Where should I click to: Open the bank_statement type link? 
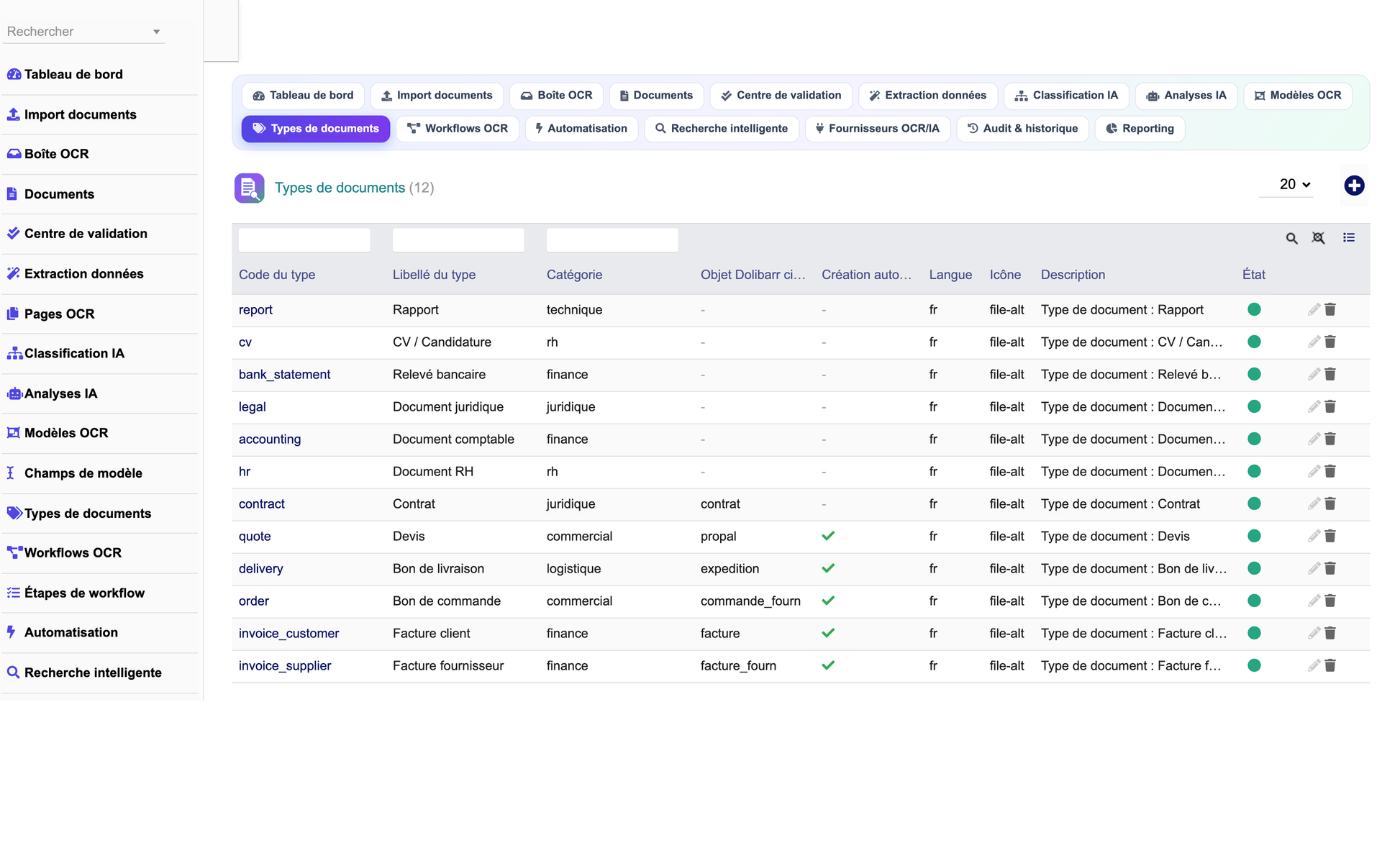point(284,375)
